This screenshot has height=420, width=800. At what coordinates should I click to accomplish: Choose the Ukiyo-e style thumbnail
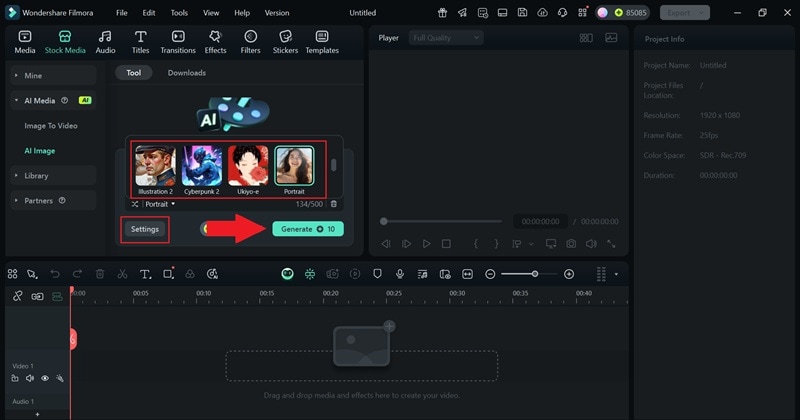[x=248, y=166]
